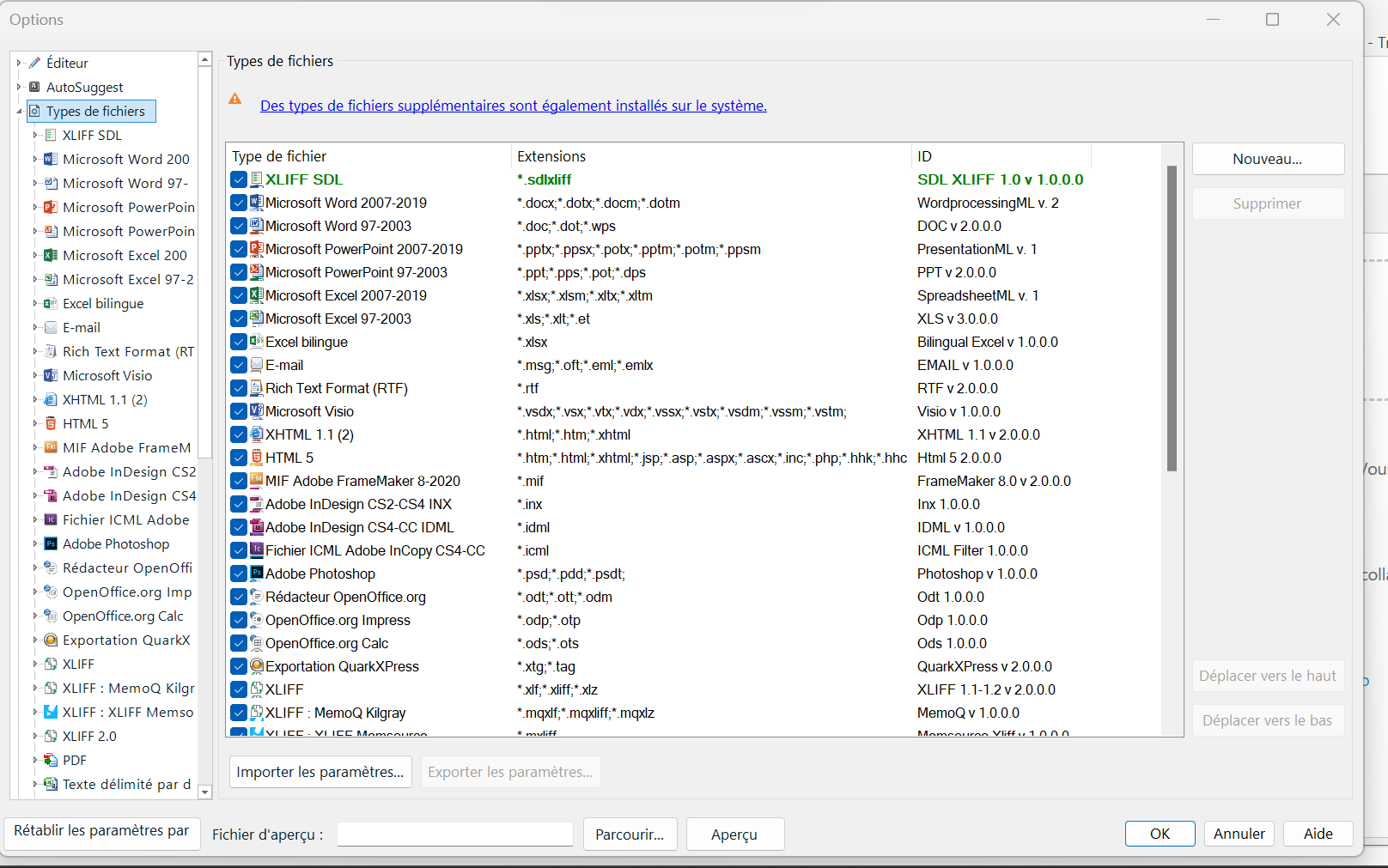Click the XHTML 1.1 (2) icon in list
The image size is (1388, 868).
click(x=257, y=434)
